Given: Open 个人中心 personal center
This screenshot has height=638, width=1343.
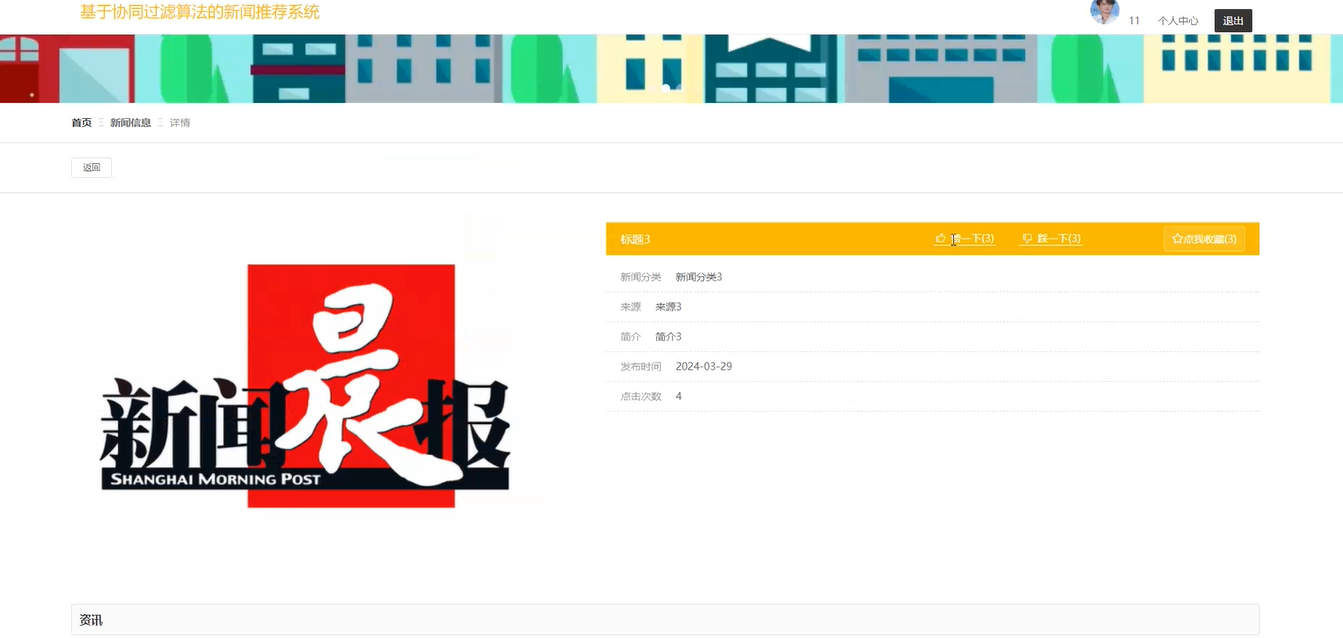Looking at the screenshot, I should click(1178, 21).
